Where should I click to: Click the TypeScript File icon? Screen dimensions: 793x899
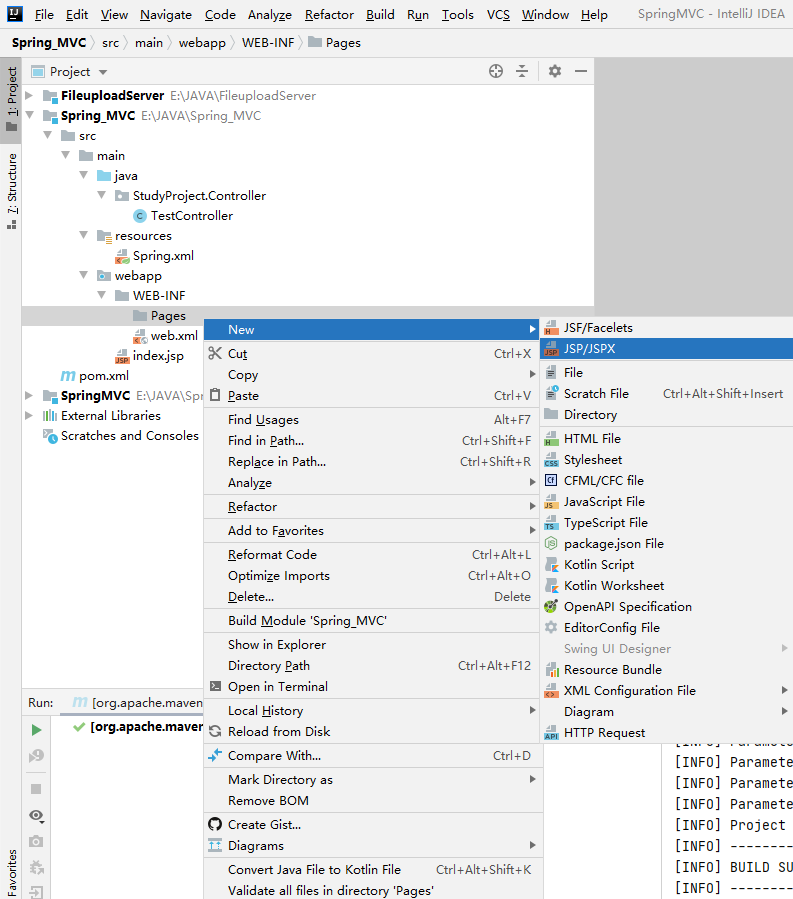[x=551, y=523]
